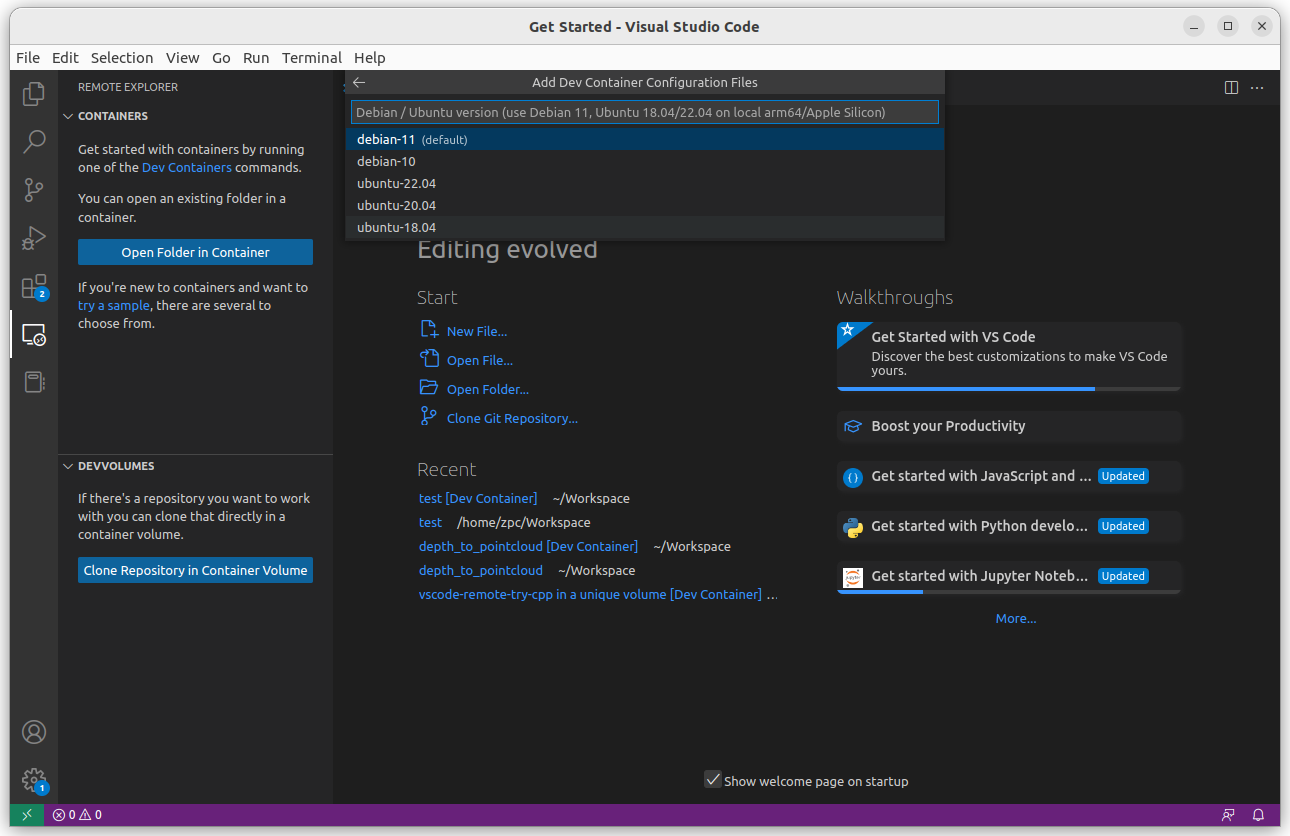Select ubuntu-22.04 option
Screen dimensions: 1290x836
(645, 183)
